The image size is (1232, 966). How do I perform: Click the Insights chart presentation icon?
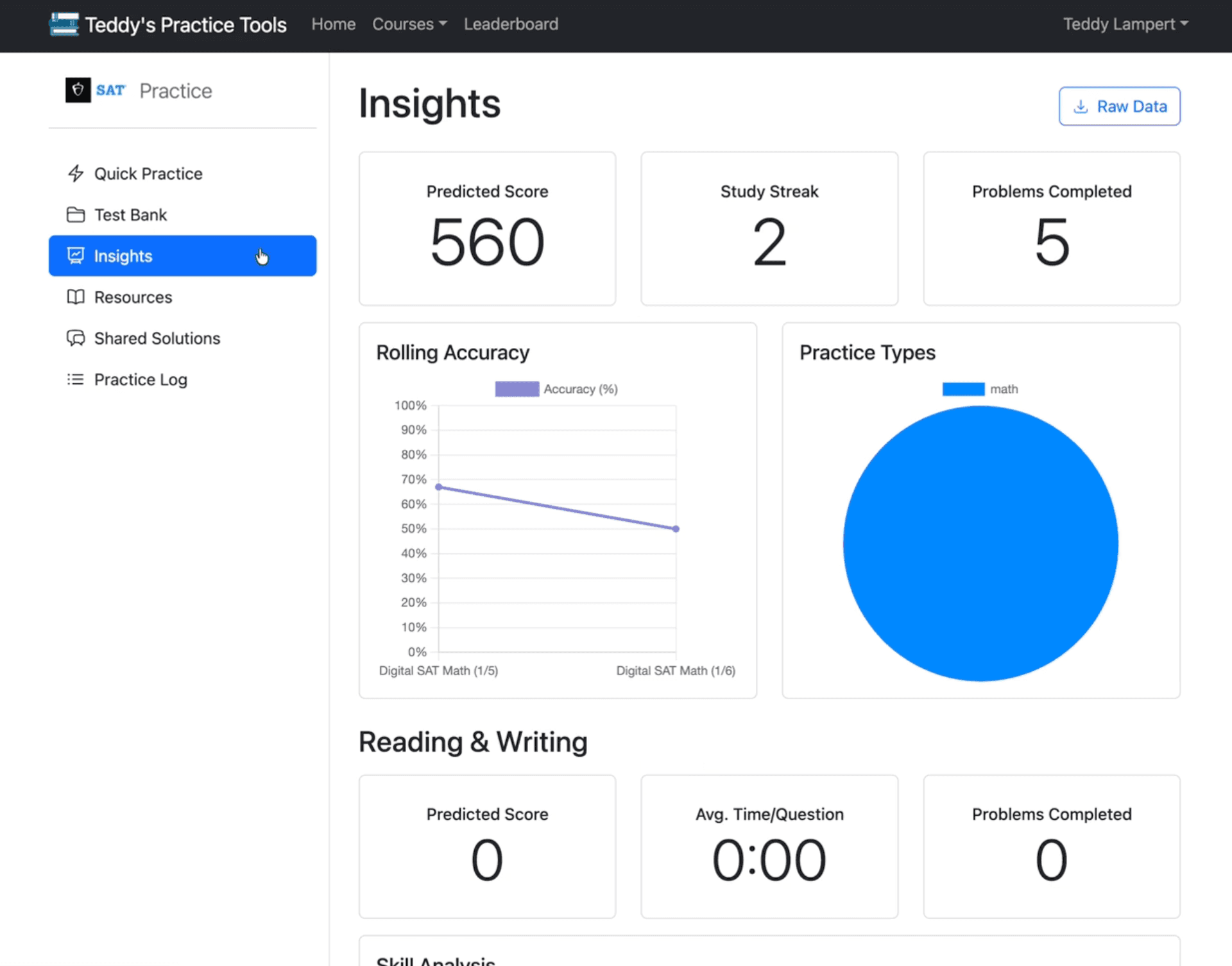76,255
